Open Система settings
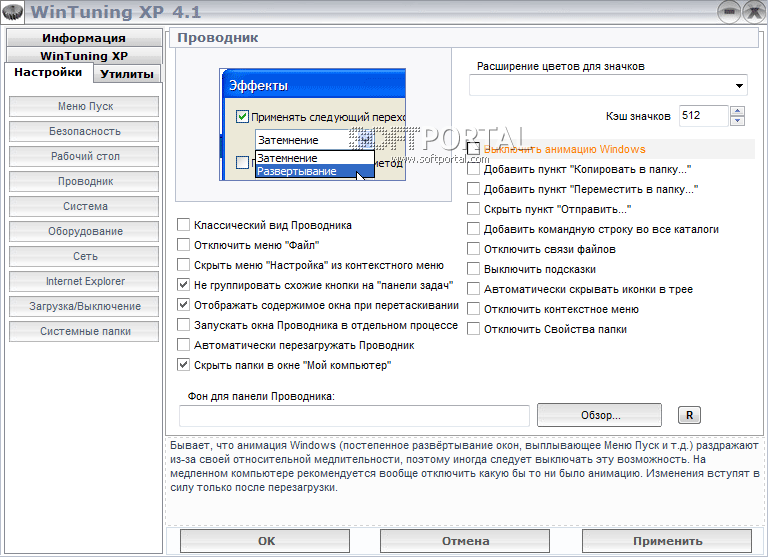768x557 pixels. (84, 206)
